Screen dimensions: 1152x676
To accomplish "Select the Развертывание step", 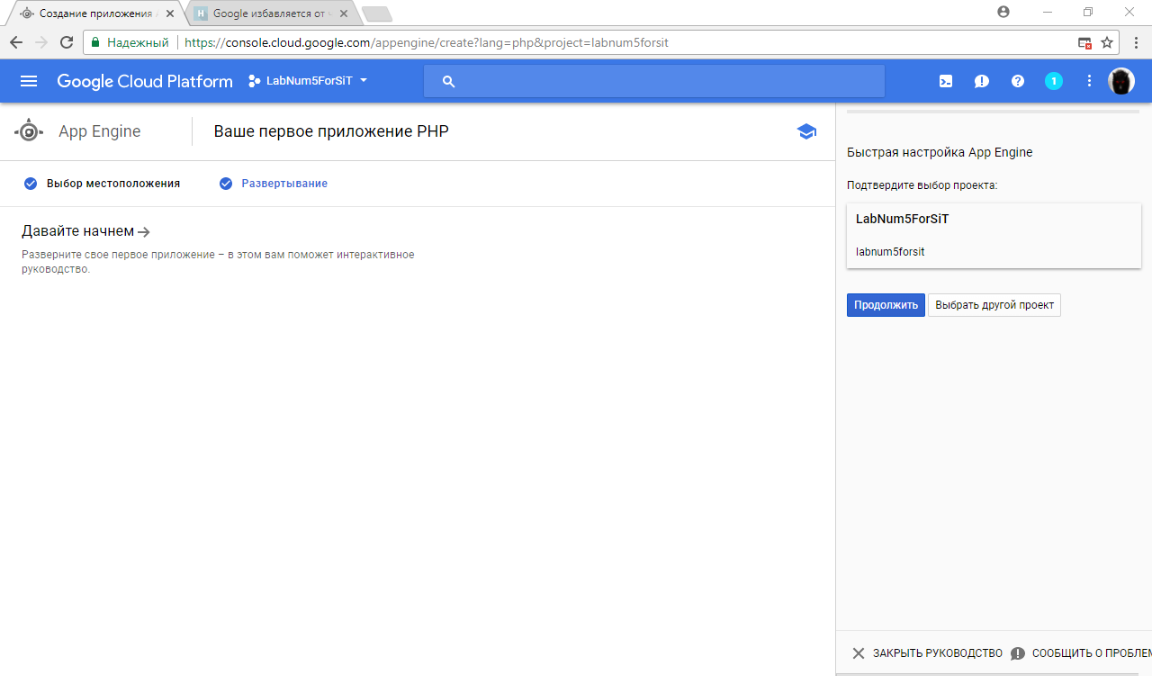I will (x=273, y=184).
